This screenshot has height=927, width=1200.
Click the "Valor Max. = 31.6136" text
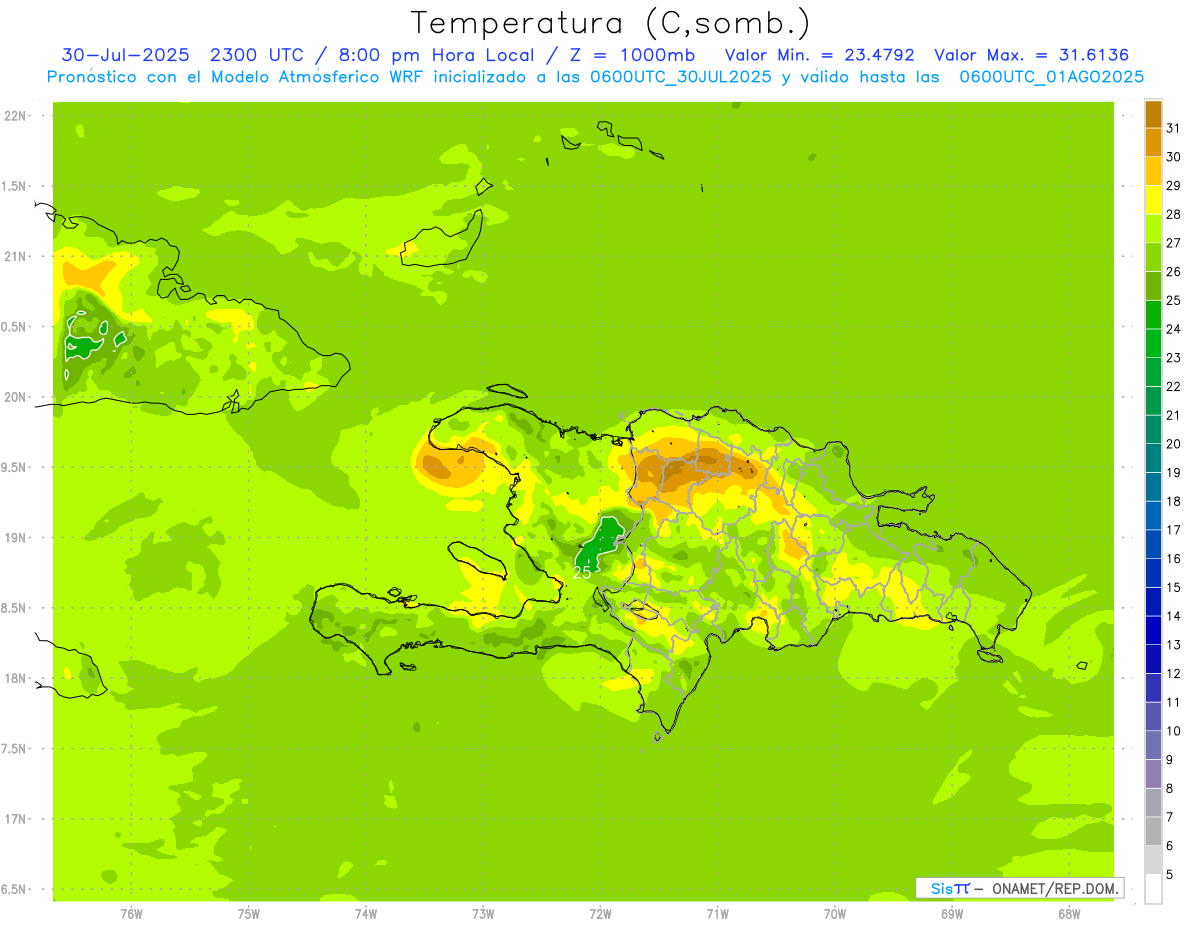pos(1033,55)
